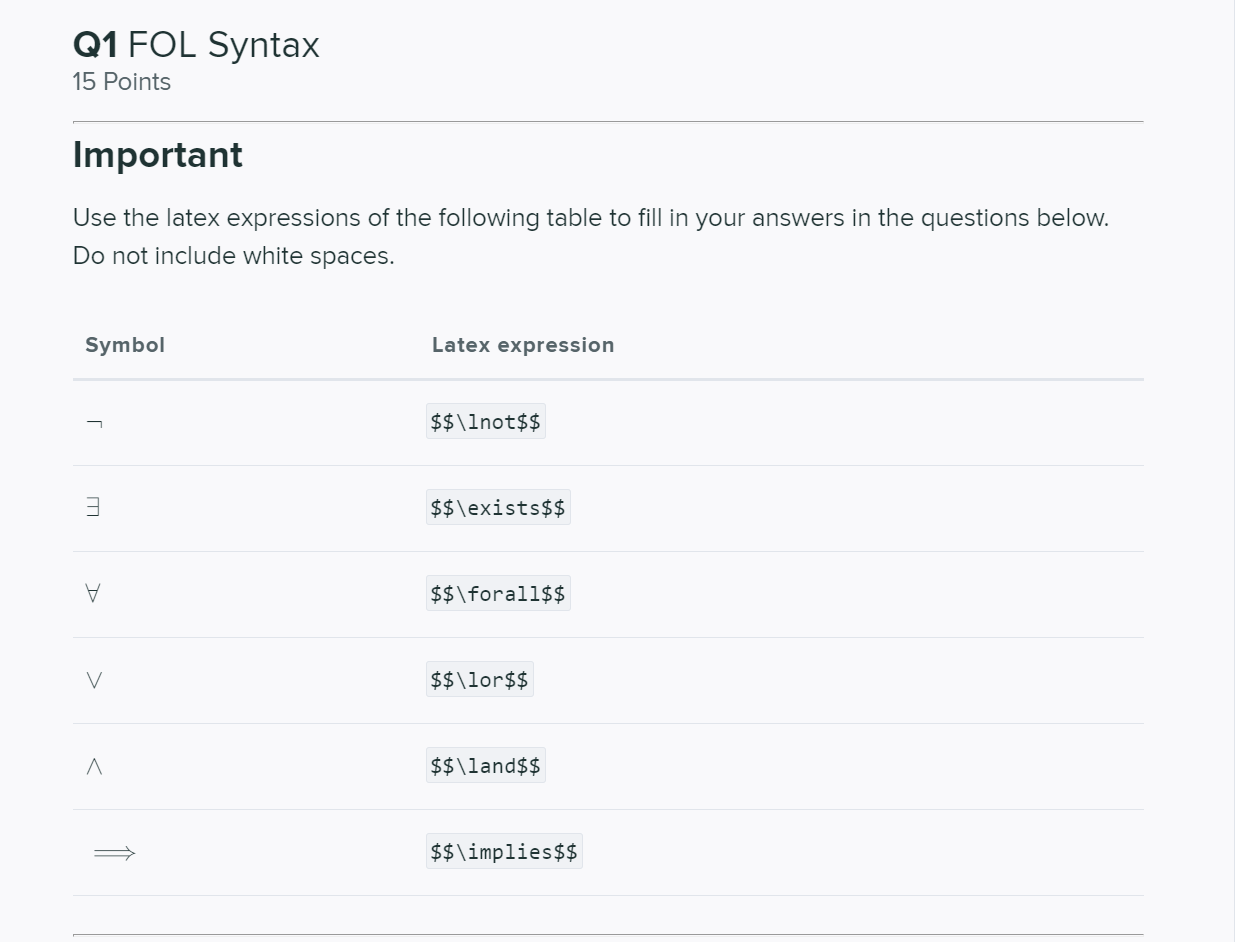Image resolution: width=1238 pixels, height=942 pixels.
Task: Click the Important section heading
Action: (x=156, y=154)
